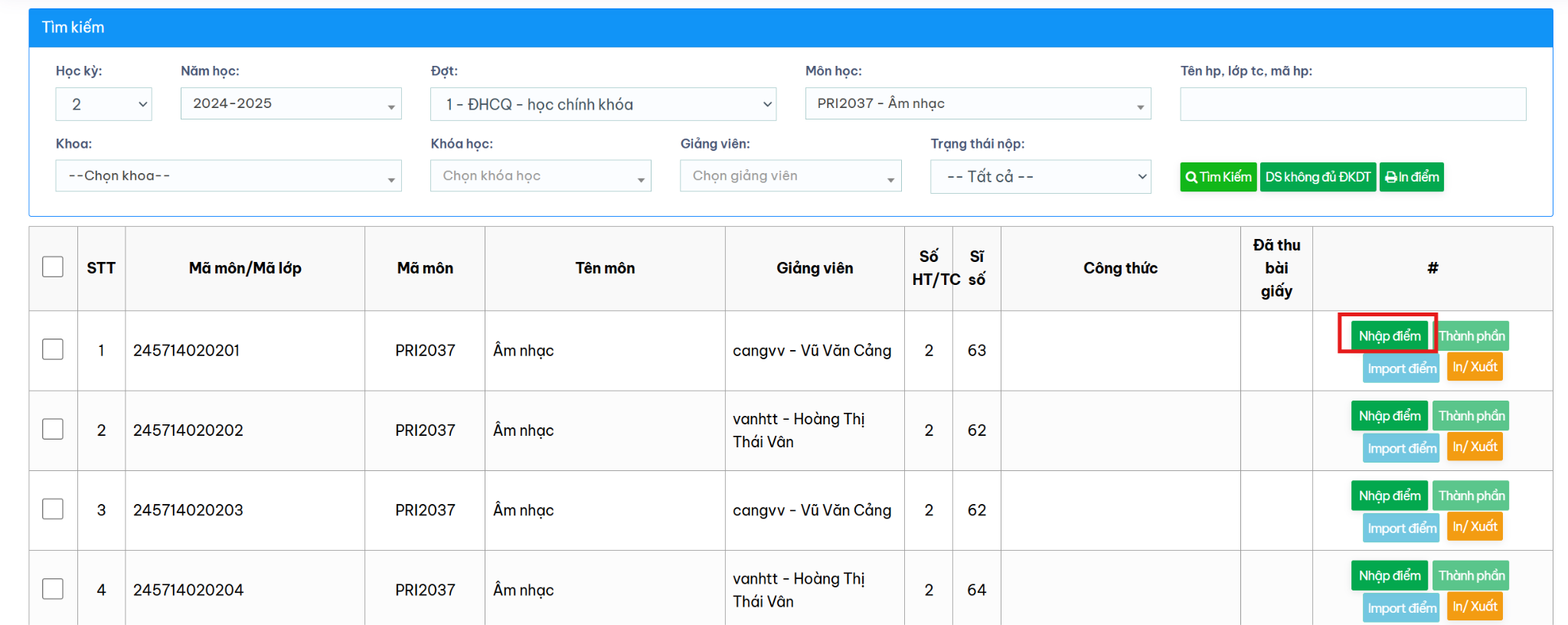Select Import điểm for class 245714020203
This screenshot has height=625, width=1568.
pos(1402,528)
